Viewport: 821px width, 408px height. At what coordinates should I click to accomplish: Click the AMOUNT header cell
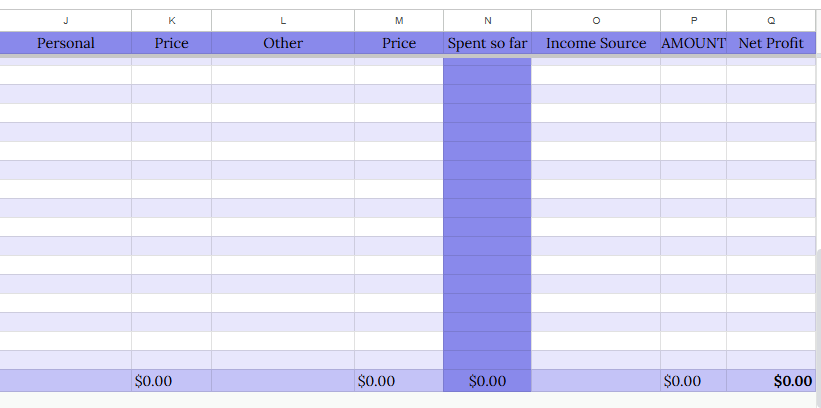coord(693,43)
